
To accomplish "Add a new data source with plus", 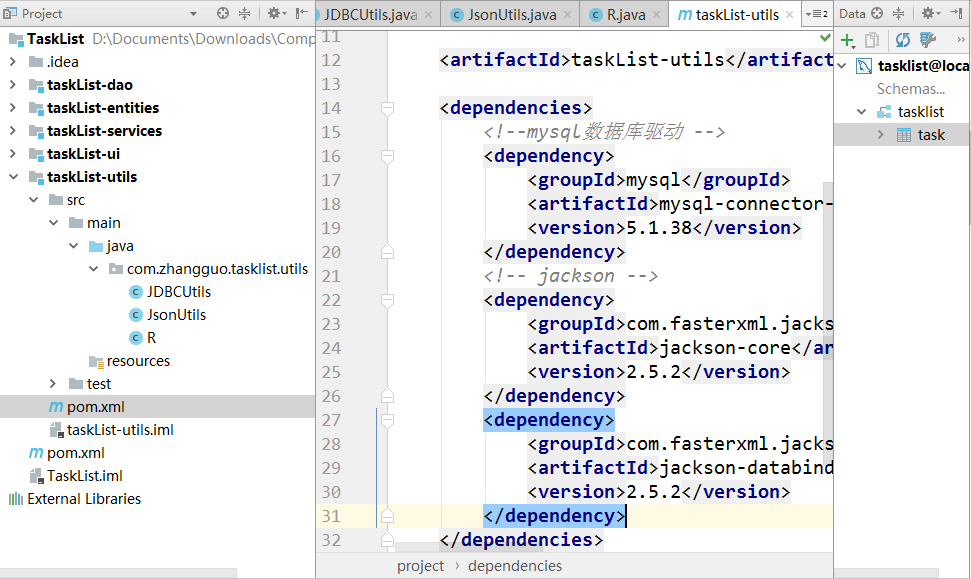I will [x=848, y=41].
